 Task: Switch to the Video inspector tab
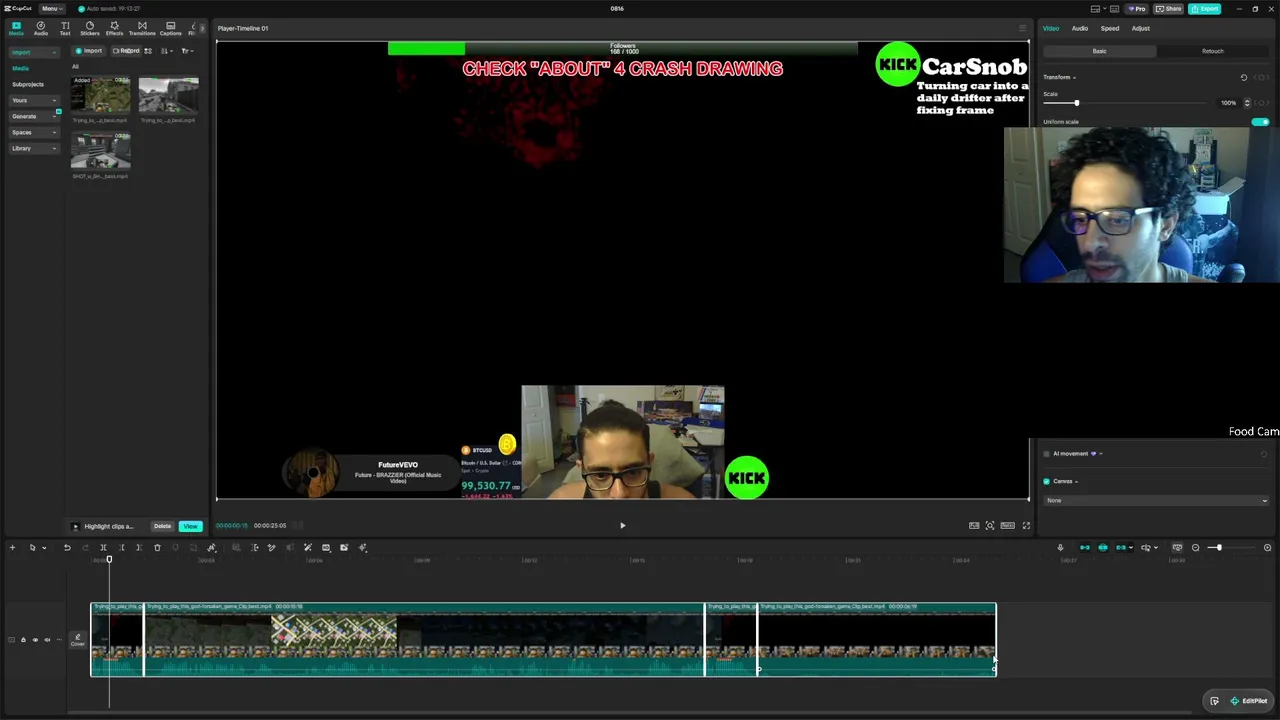[x=1051, y=28]
